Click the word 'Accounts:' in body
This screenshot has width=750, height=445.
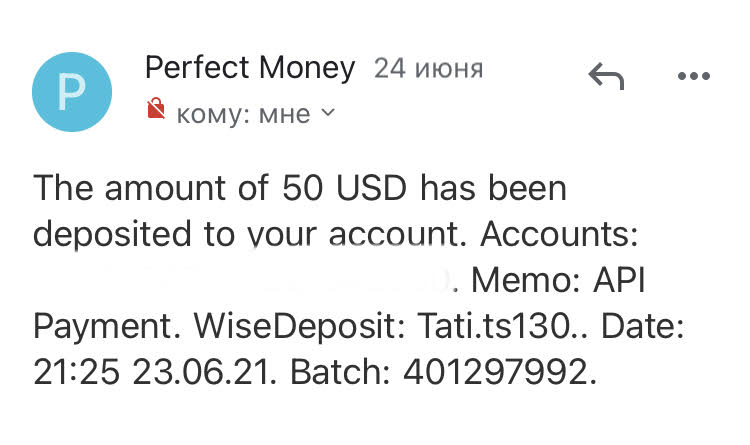point(561,235)
